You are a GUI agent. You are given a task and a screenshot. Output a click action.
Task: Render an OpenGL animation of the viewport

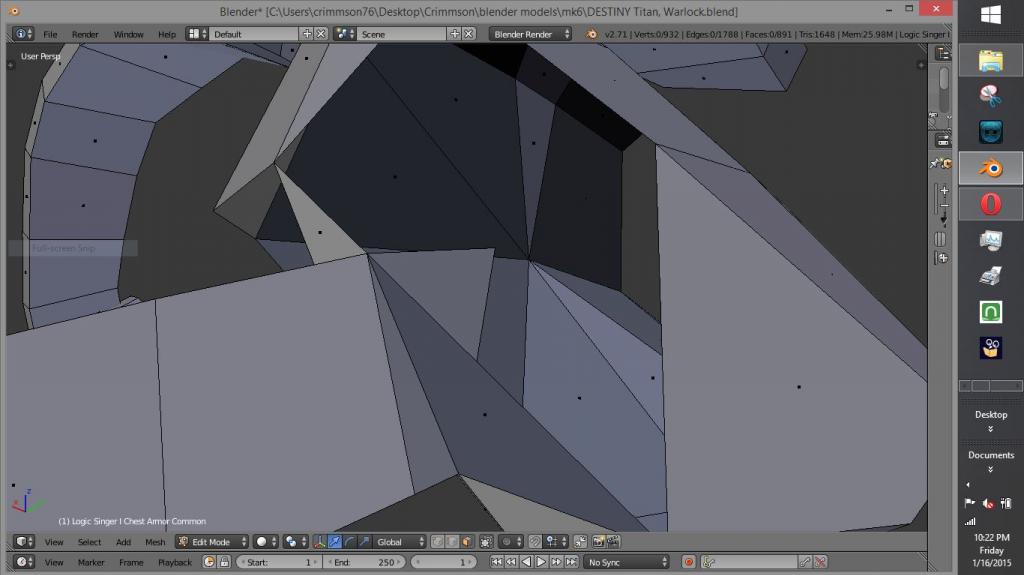click(613, 542)
